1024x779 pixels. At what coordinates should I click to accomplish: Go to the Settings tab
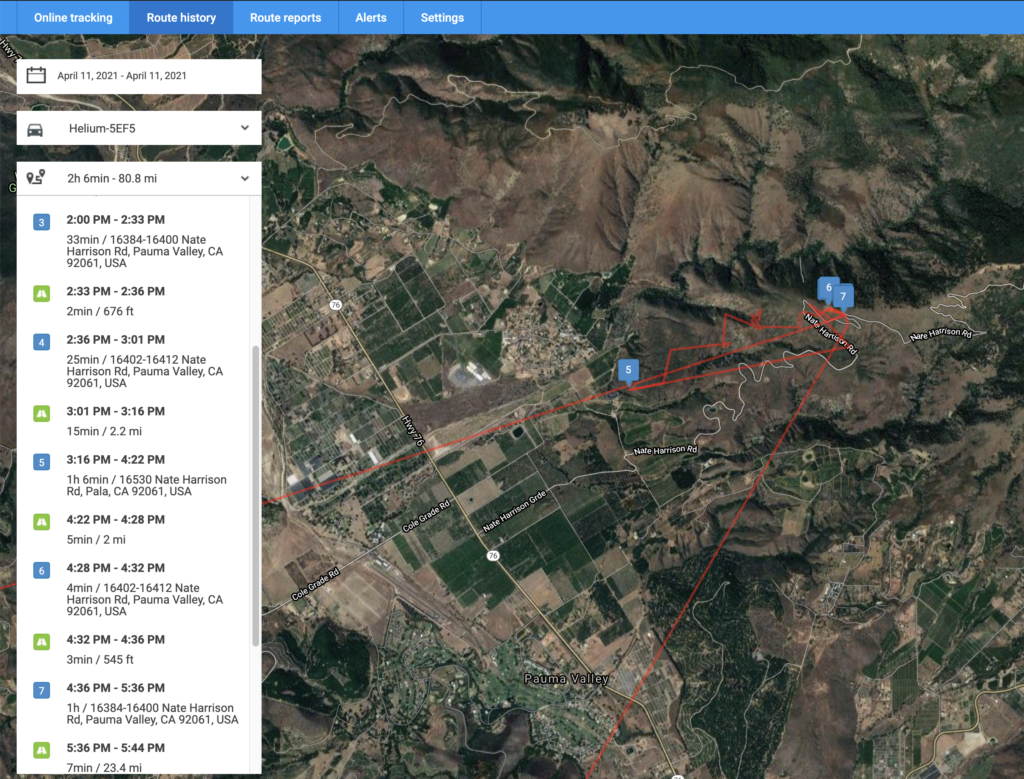(x=442, y=18)
